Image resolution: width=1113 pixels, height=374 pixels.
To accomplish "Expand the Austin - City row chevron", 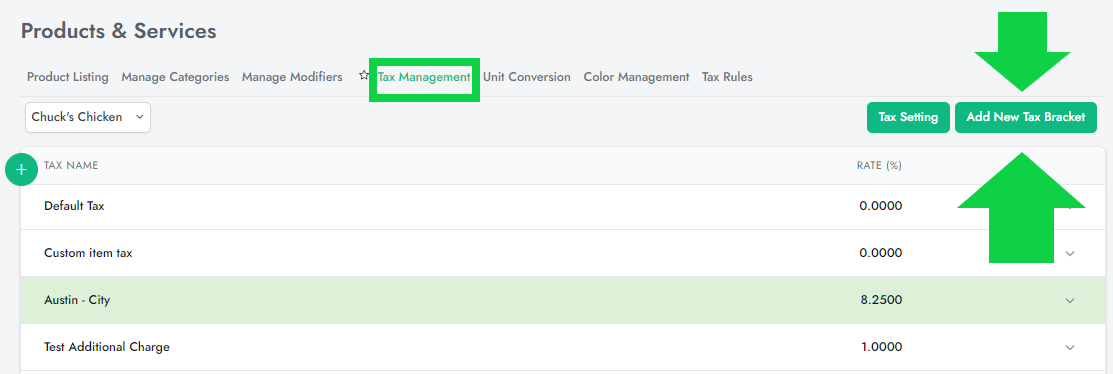I will (x=1070, y=300).
